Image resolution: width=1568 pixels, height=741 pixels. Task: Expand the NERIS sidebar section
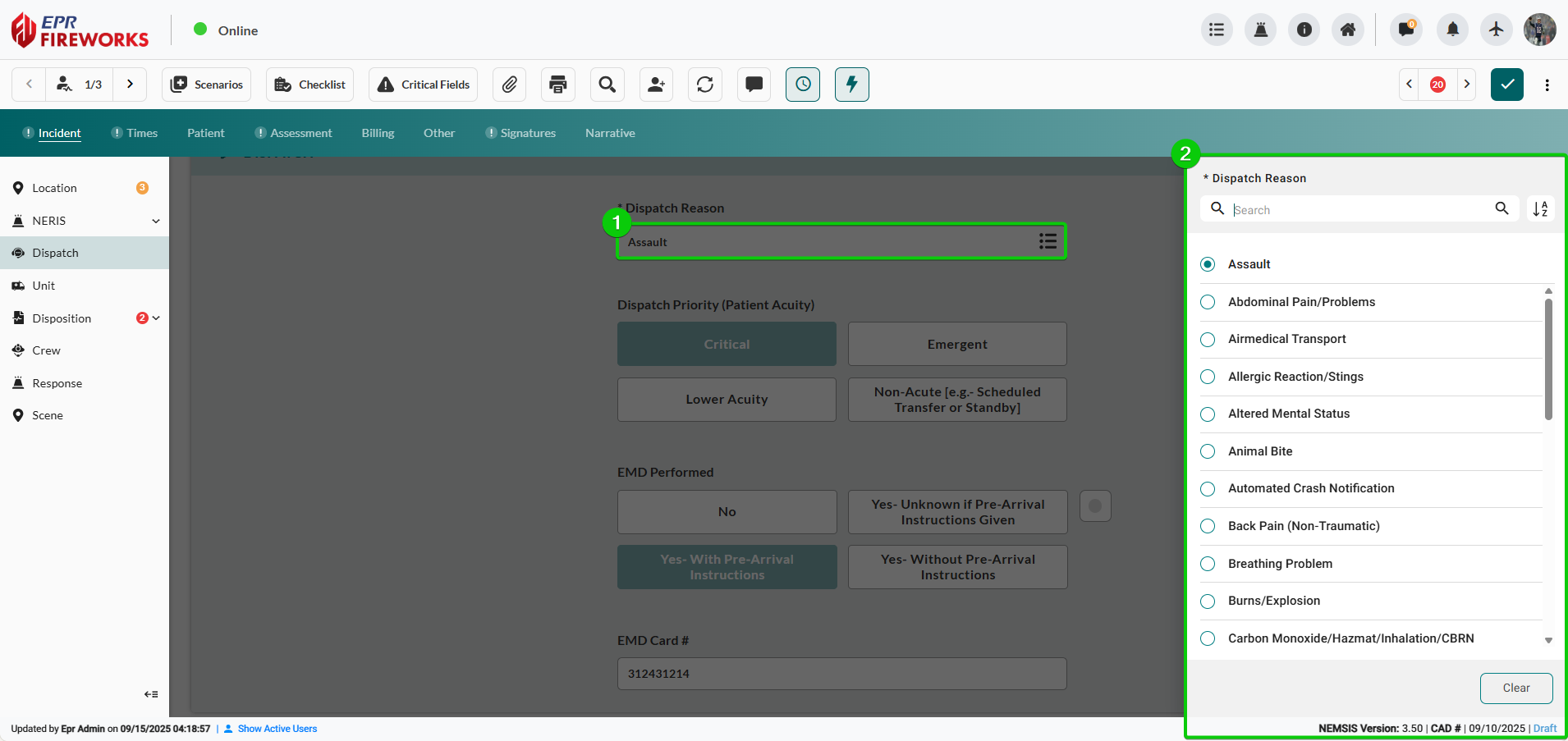[155, 221]
